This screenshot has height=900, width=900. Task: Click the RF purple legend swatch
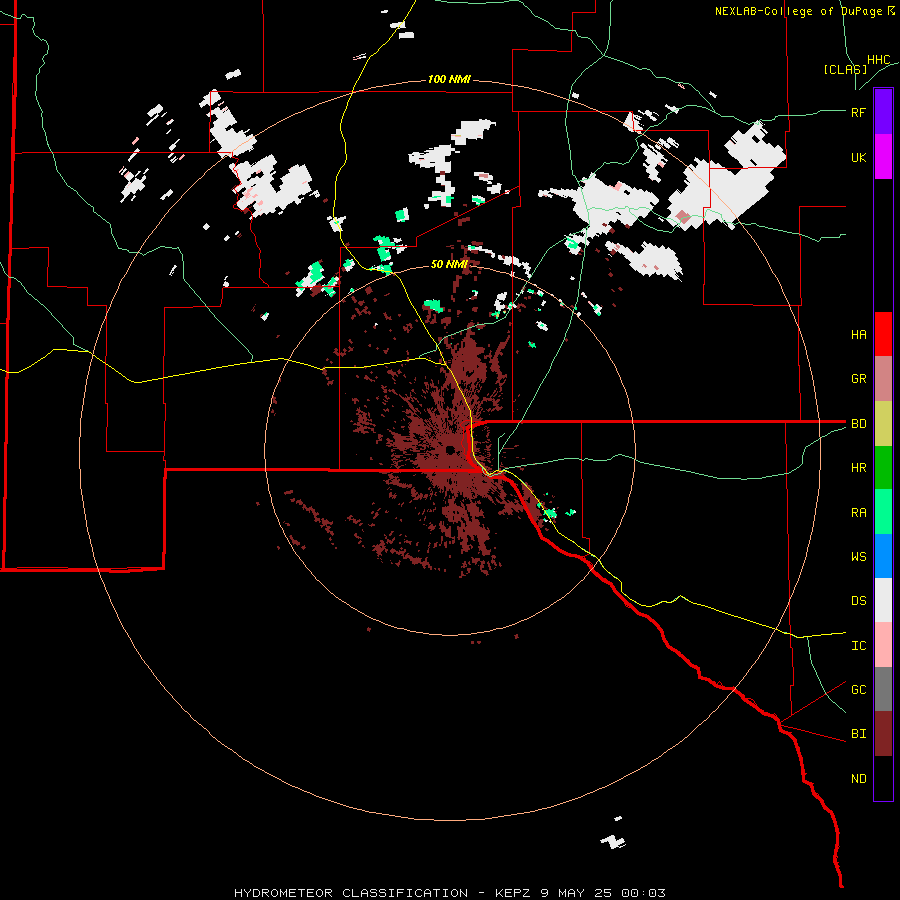(883, 112)
